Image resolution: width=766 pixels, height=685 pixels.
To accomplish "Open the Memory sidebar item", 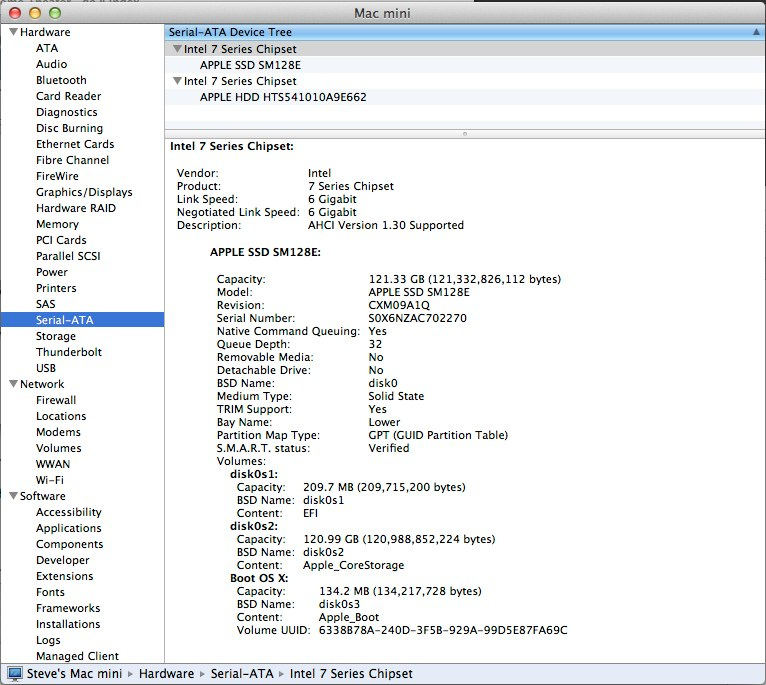I will 57,224.
